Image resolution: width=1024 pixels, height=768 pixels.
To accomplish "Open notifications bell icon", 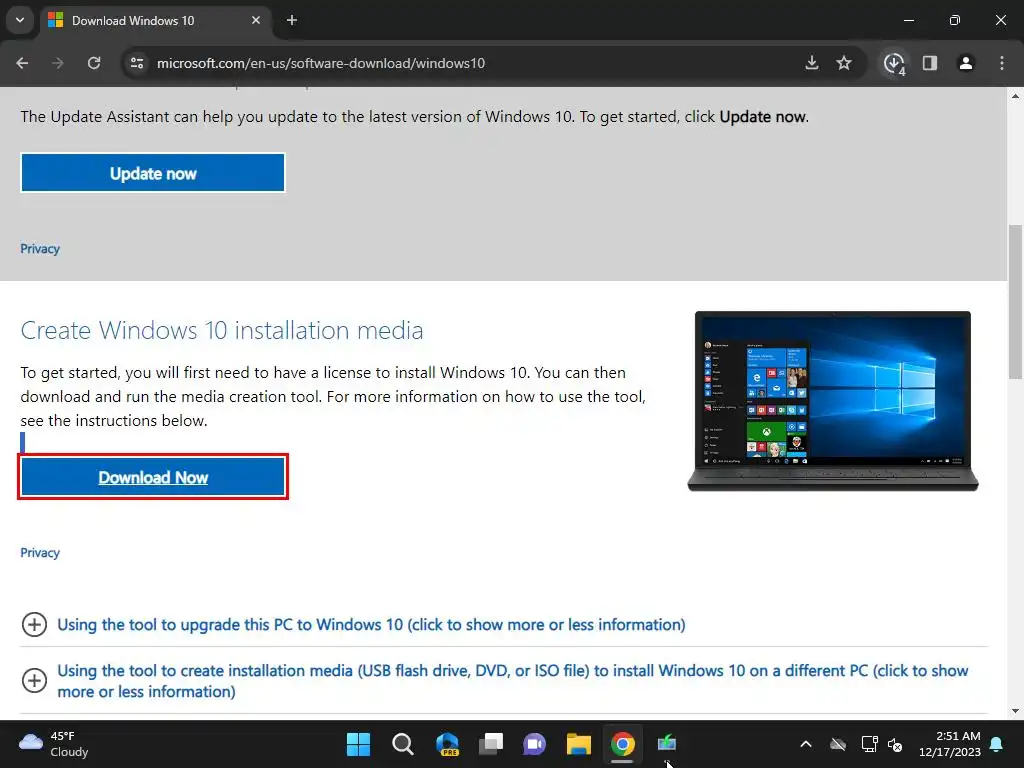I will pyautogui.click(x=997, y=744).
